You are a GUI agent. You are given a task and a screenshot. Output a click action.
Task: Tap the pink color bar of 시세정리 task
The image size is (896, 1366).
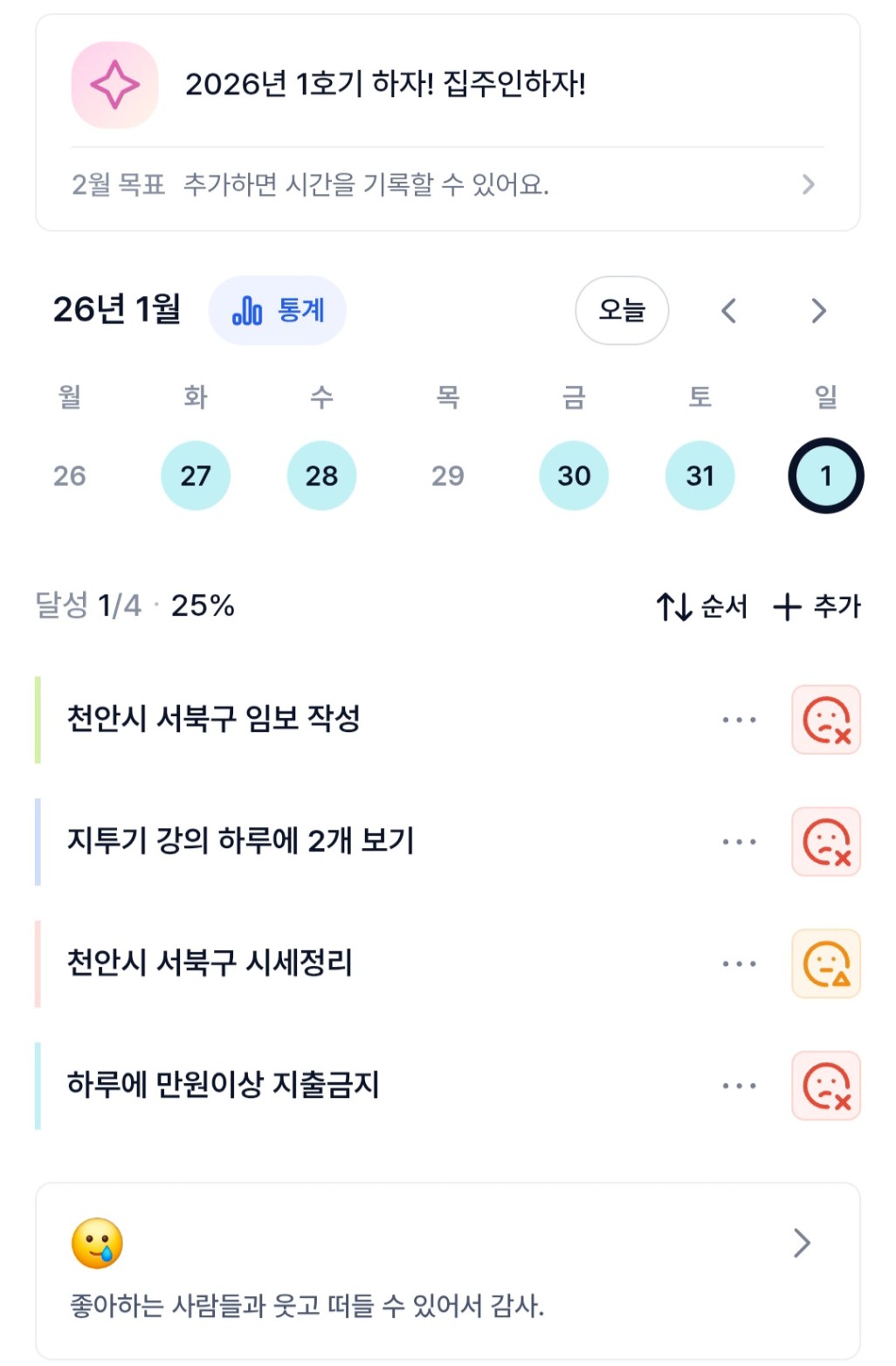click(38, 963)
